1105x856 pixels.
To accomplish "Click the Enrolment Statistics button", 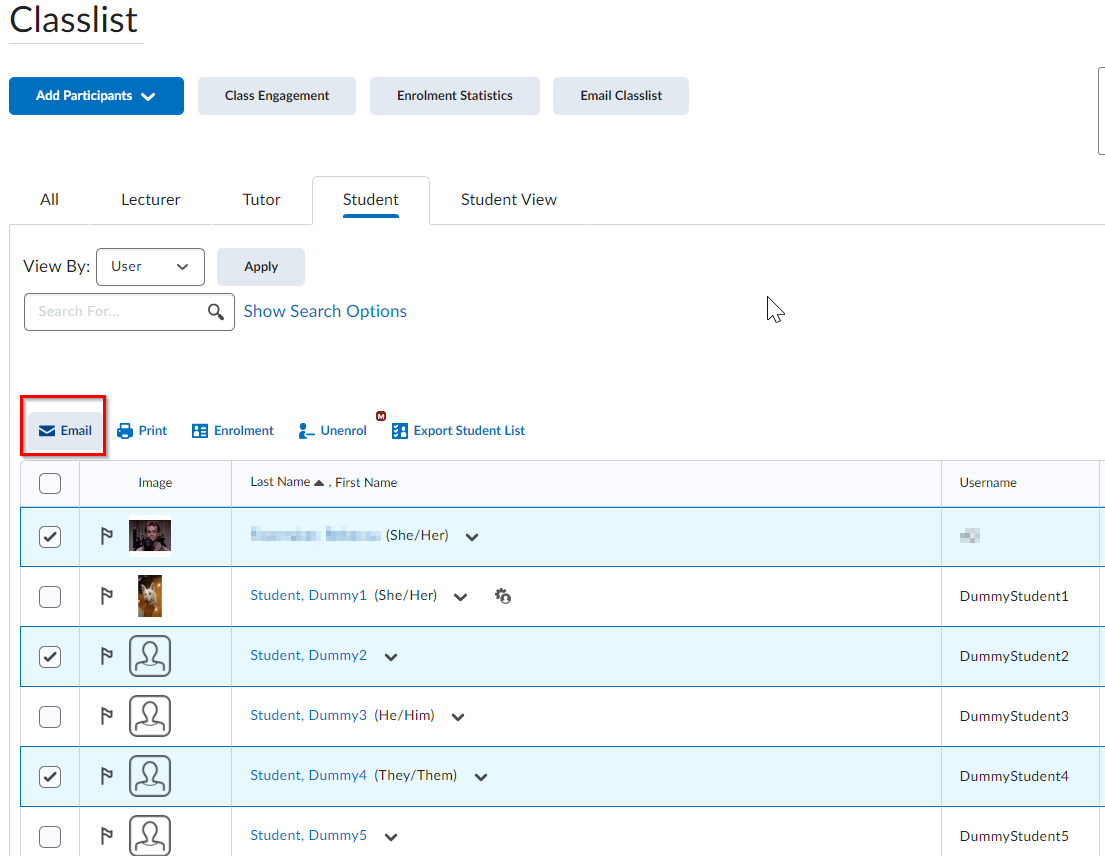I will 455,96.
